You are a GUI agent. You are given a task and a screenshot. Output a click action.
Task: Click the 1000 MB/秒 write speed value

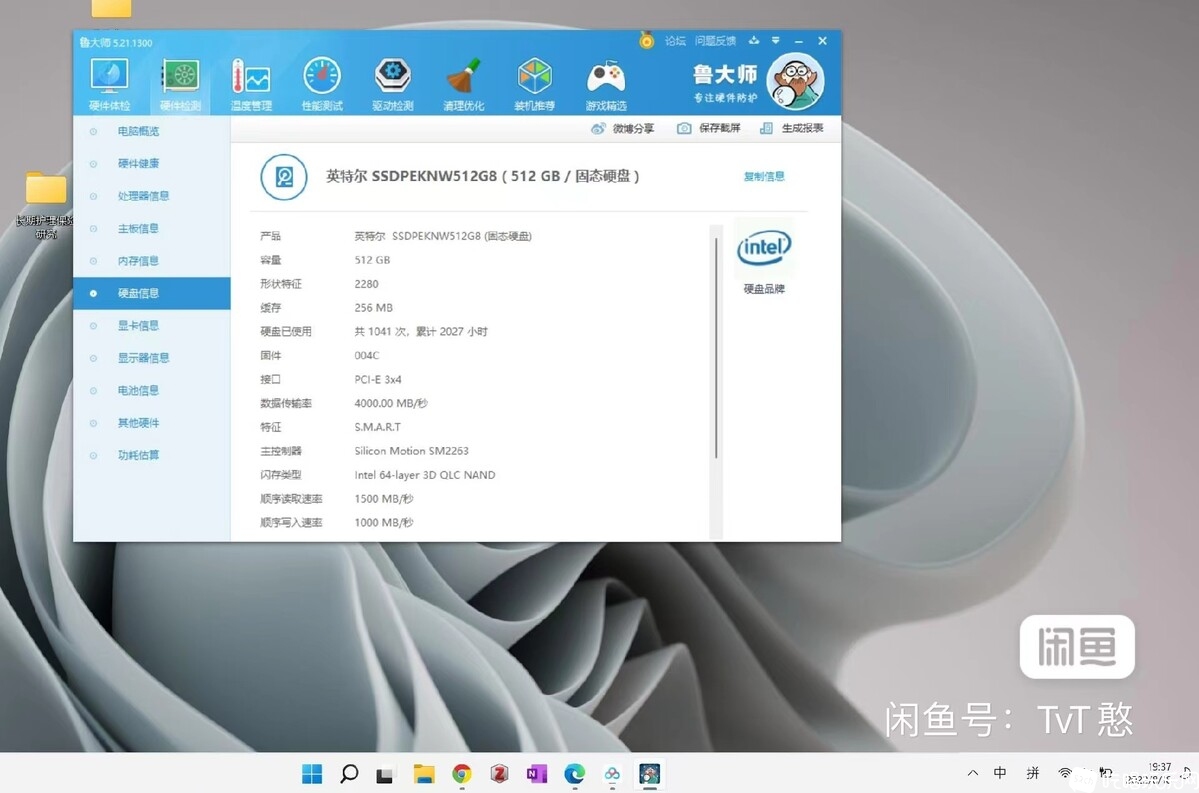click(384, 523)
